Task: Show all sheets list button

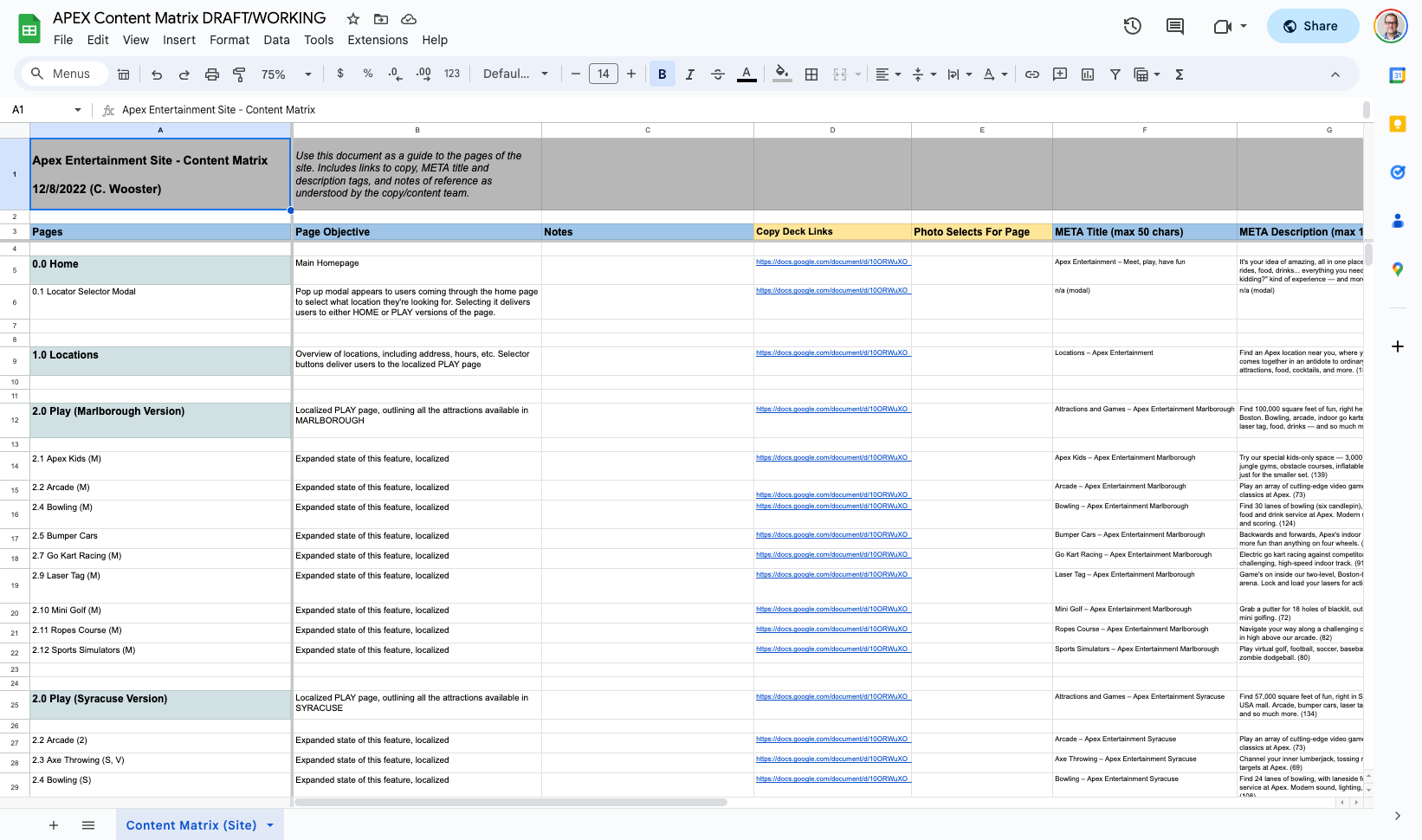Action: (x=88, y=825)
